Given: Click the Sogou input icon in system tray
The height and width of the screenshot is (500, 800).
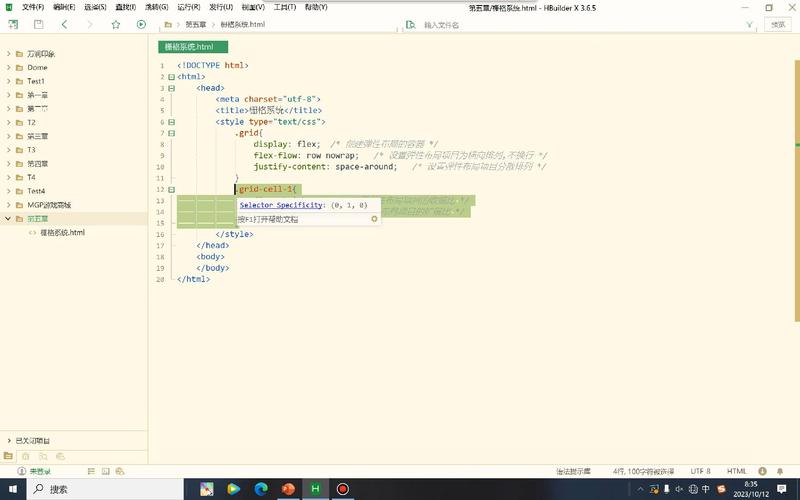Looking at the screenshot, I should coord(721,489).
